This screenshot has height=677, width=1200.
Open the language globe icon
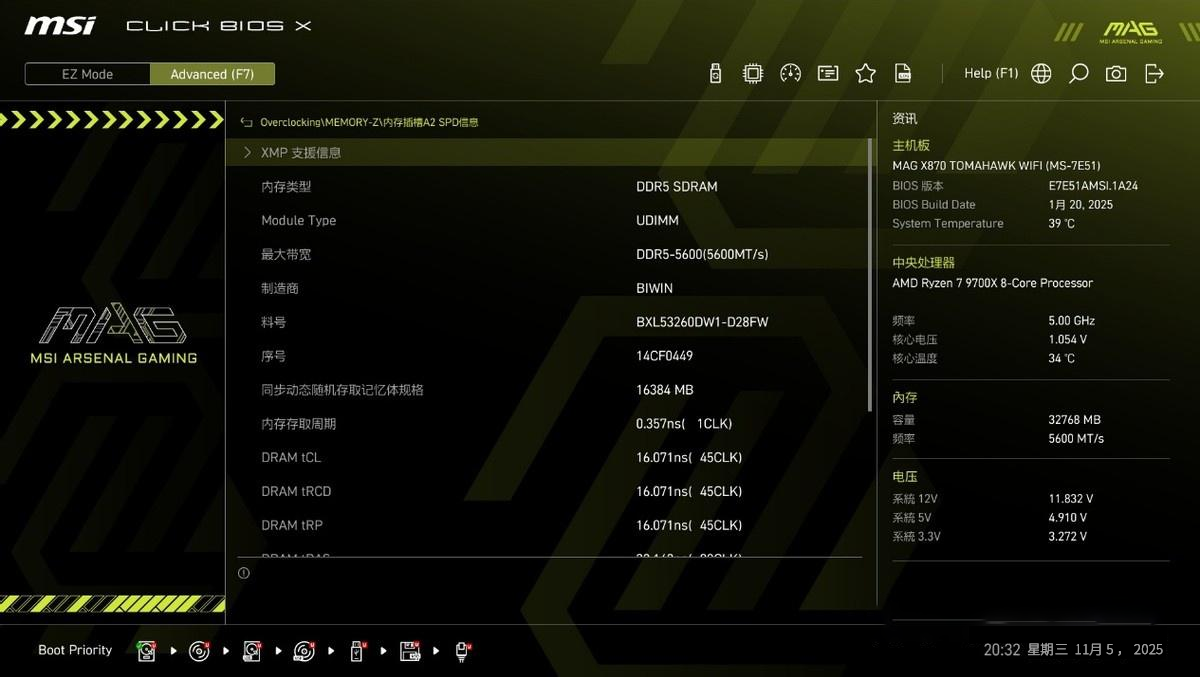[1041, 73]
